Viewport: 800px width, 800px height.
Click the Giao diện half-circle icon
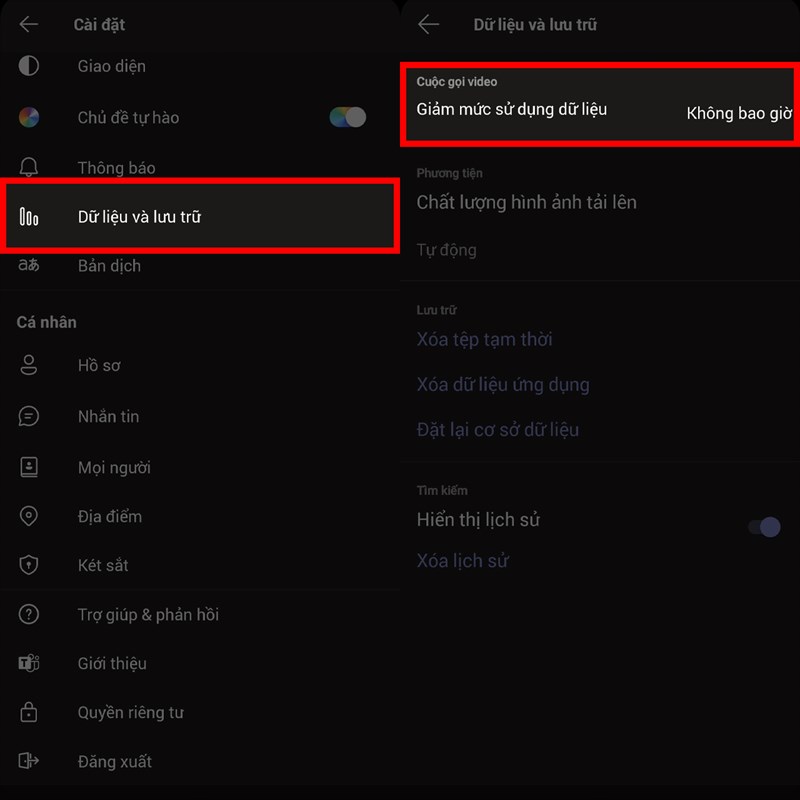click(29, 66)
